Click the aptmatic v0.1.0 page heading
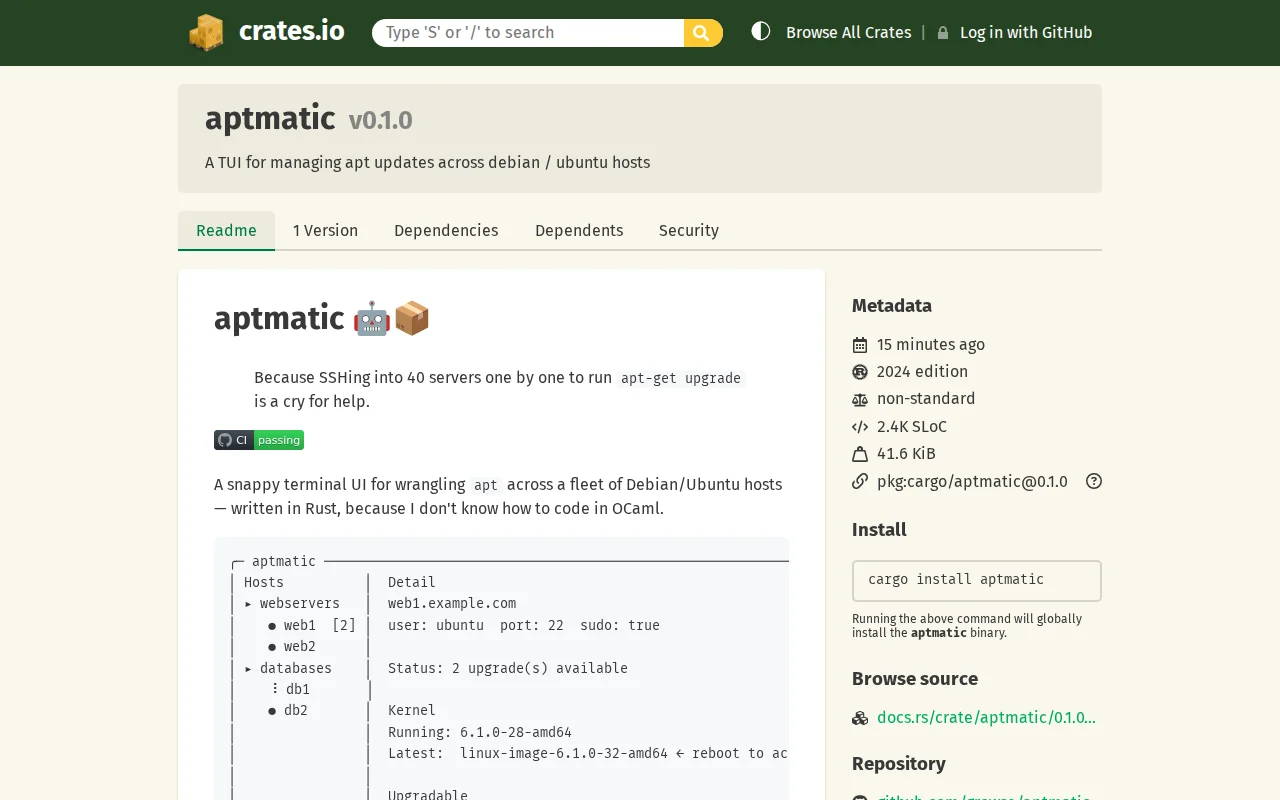 coord(308,119)
